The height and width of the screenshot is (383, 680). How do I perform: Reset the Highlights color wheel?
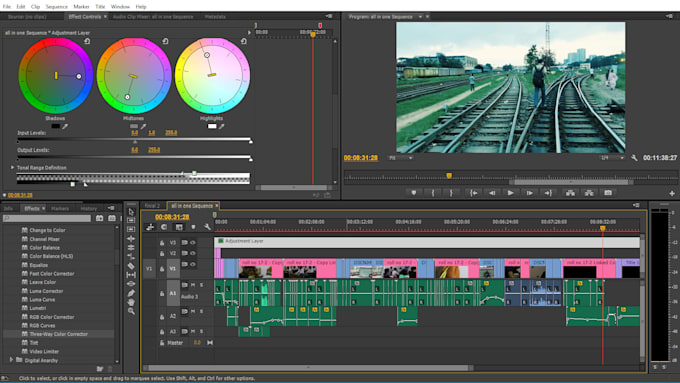click(x=244, y=41)
